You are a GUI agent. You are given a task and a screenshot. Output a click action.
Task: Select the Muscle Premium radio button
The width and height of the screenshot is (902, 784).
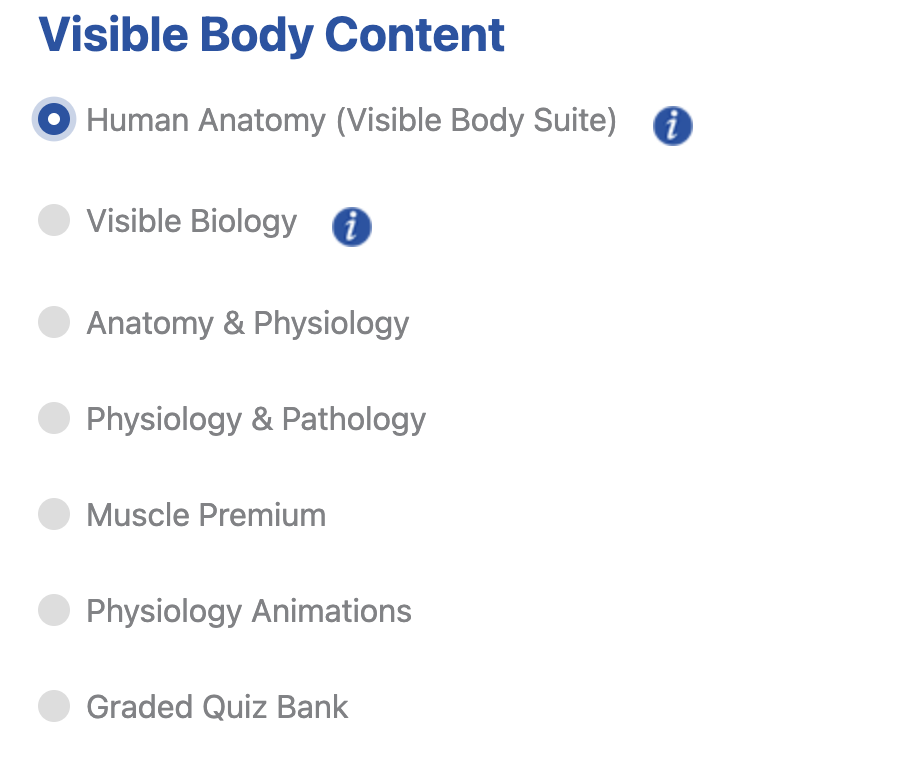53,514
